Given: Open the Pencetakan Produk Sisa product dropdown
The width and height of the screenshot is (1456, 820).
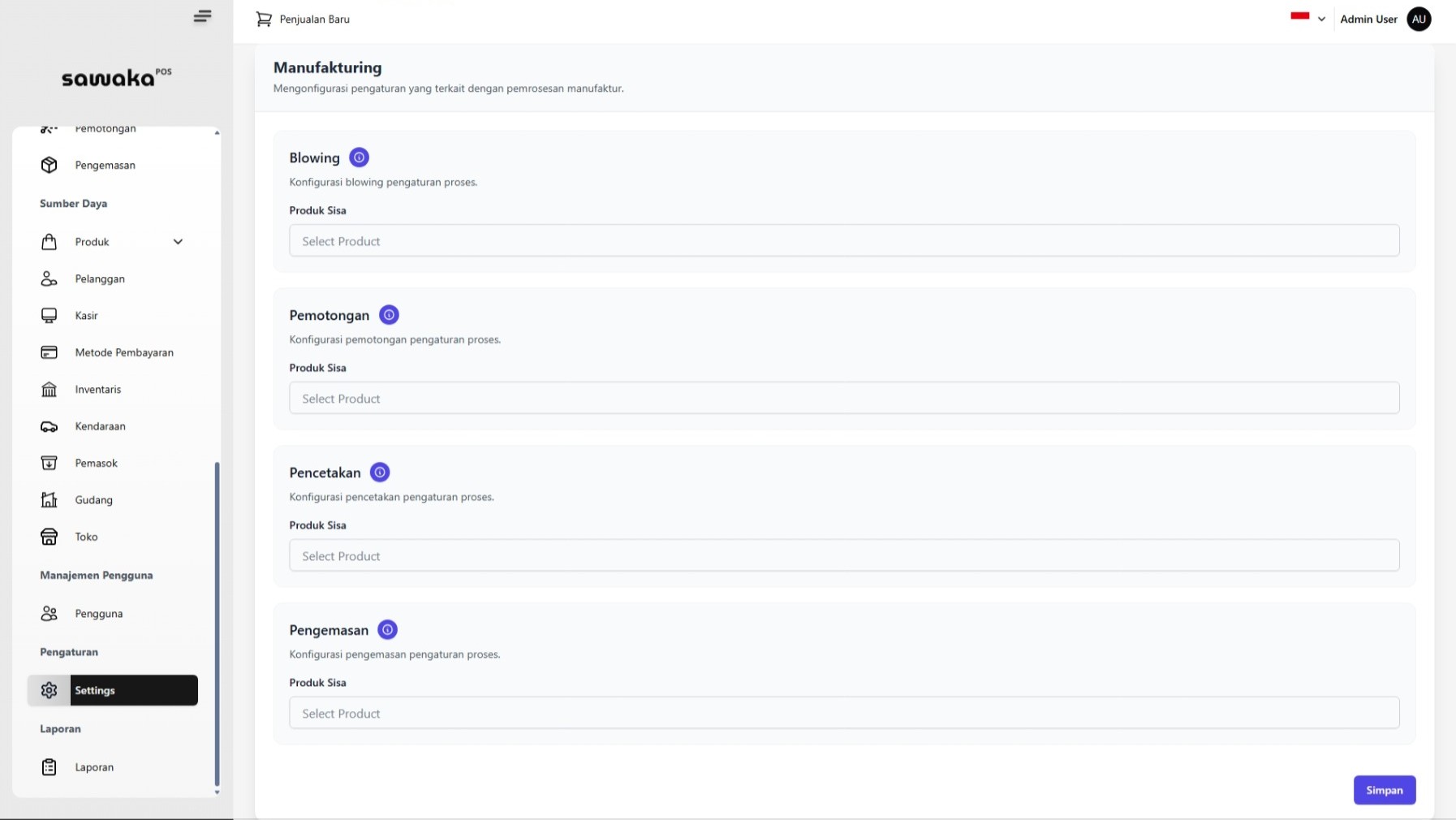Looking at the screenshot, I should coord(843,556).
